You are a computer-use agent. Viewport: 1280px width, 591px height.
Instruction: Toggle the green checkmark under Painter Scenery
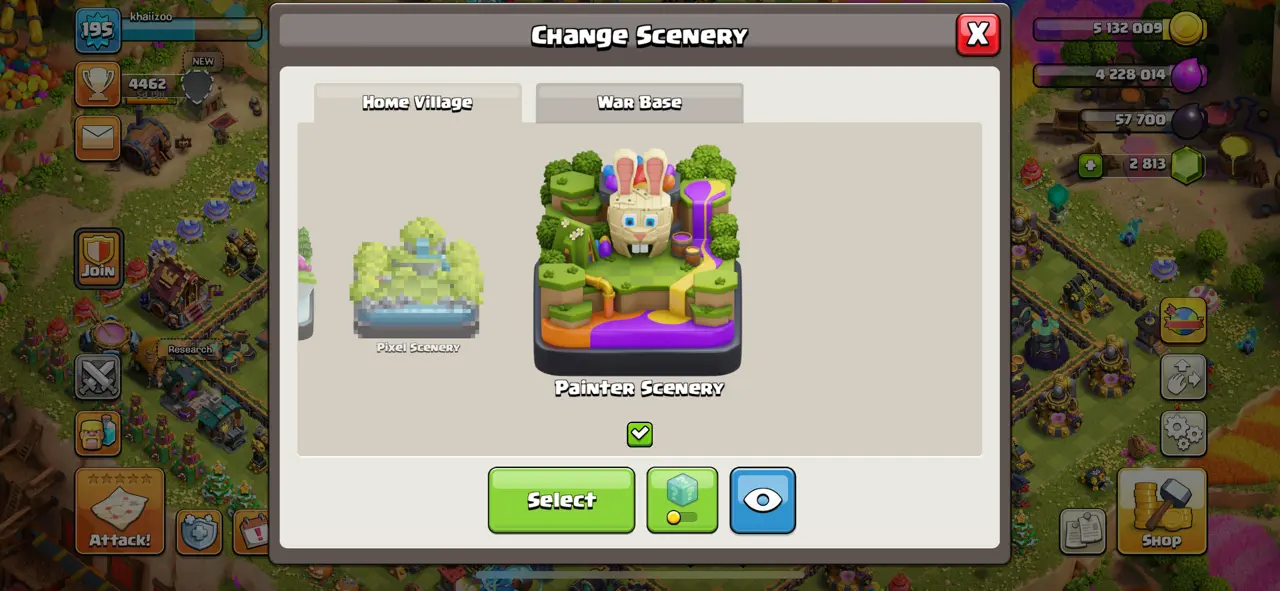tap(640, 434)
